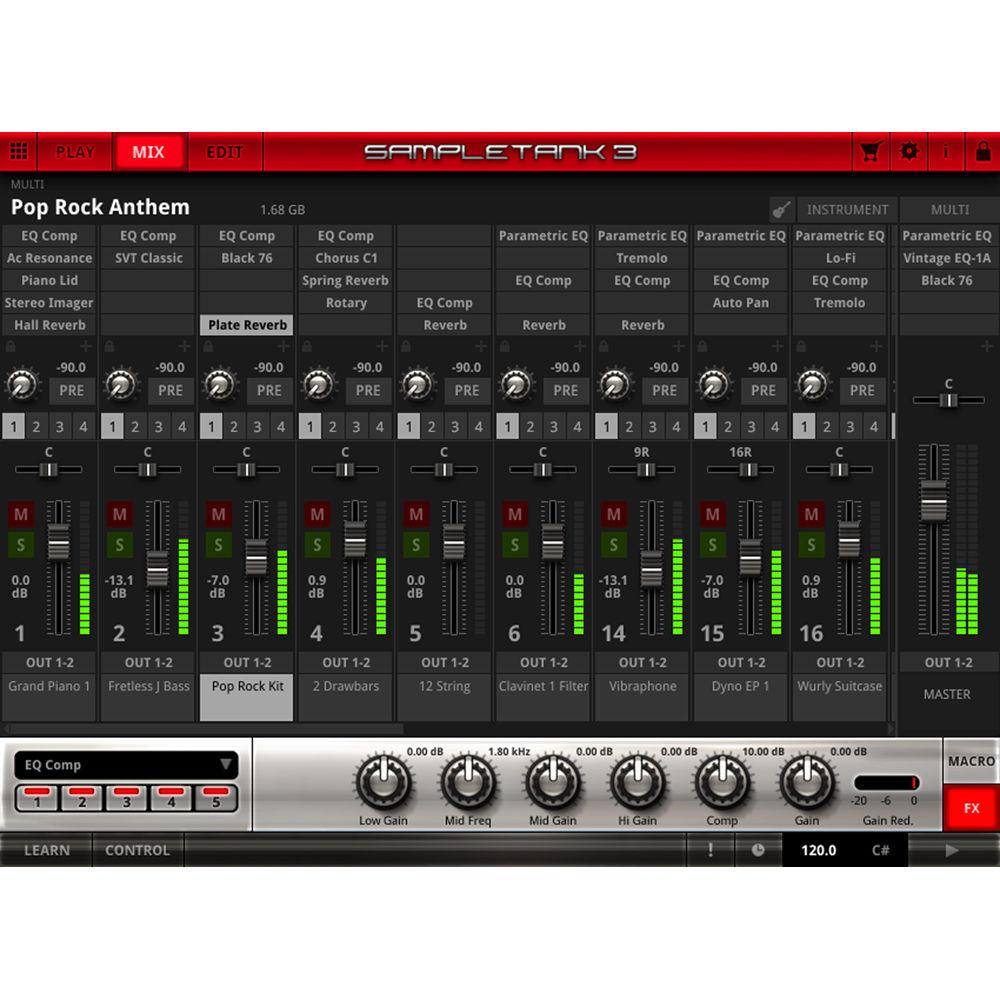This screenshot has width=1000, height=1000.
Task: Open the SampleTank shop cart icon
Action: pyautogui.click(x=870, y=151)
